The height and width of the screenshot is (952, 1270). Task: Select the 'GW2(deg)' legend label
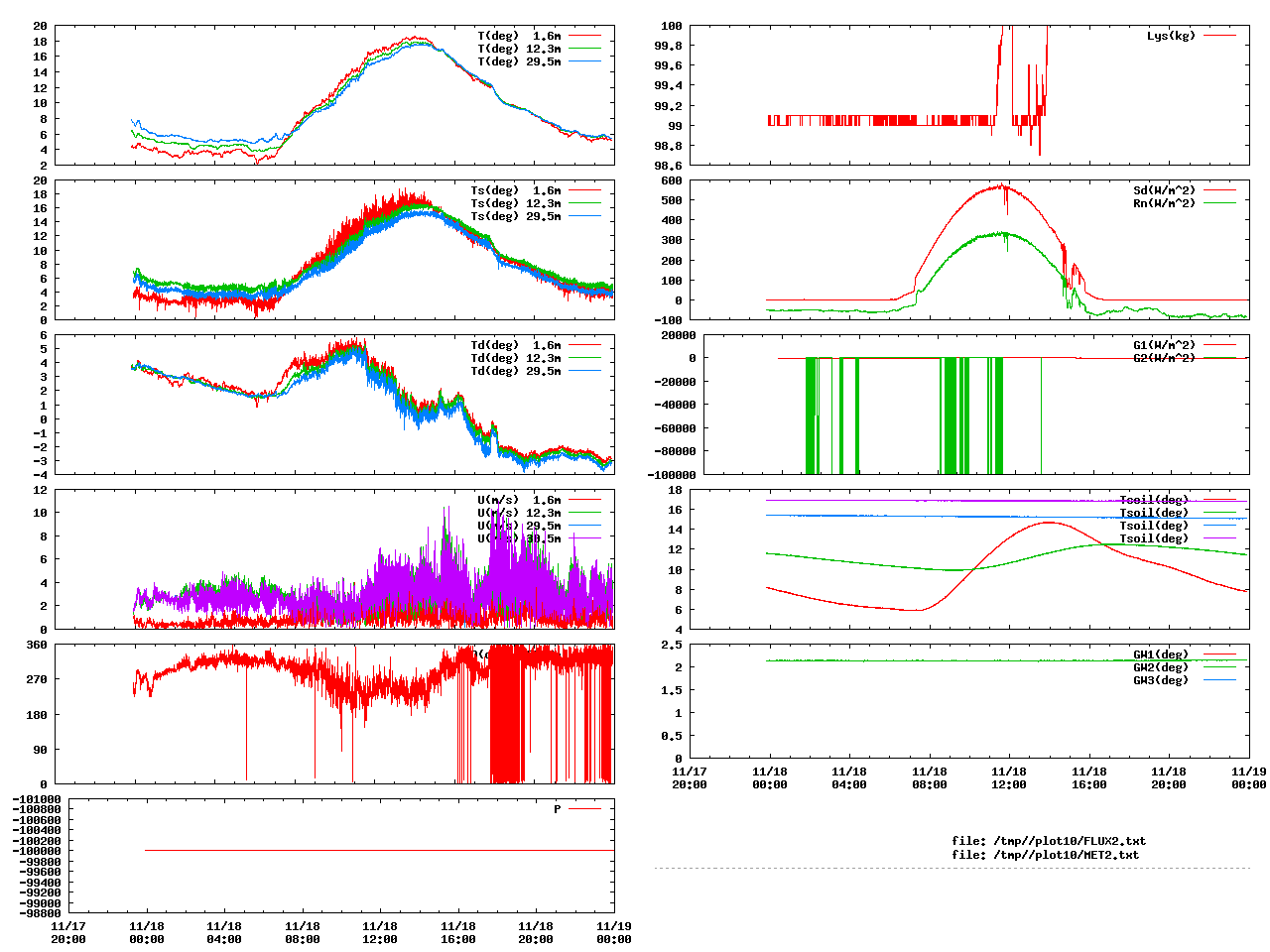point(1161,667)
